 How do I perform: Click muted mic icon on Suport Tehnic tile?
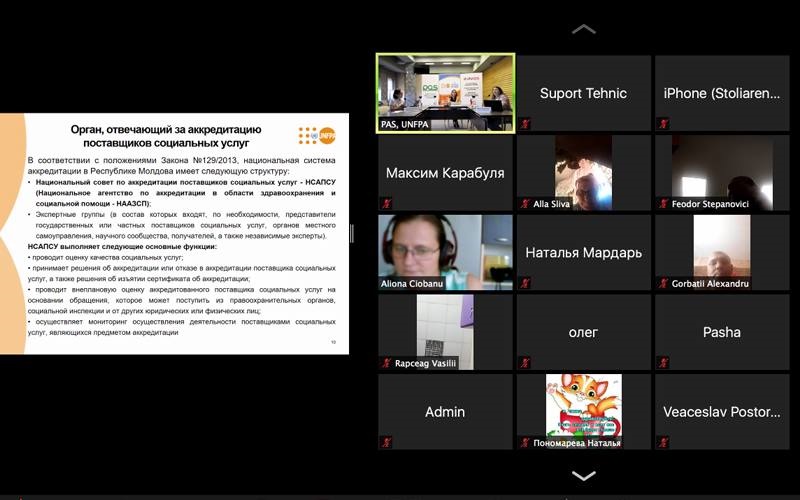525,124
